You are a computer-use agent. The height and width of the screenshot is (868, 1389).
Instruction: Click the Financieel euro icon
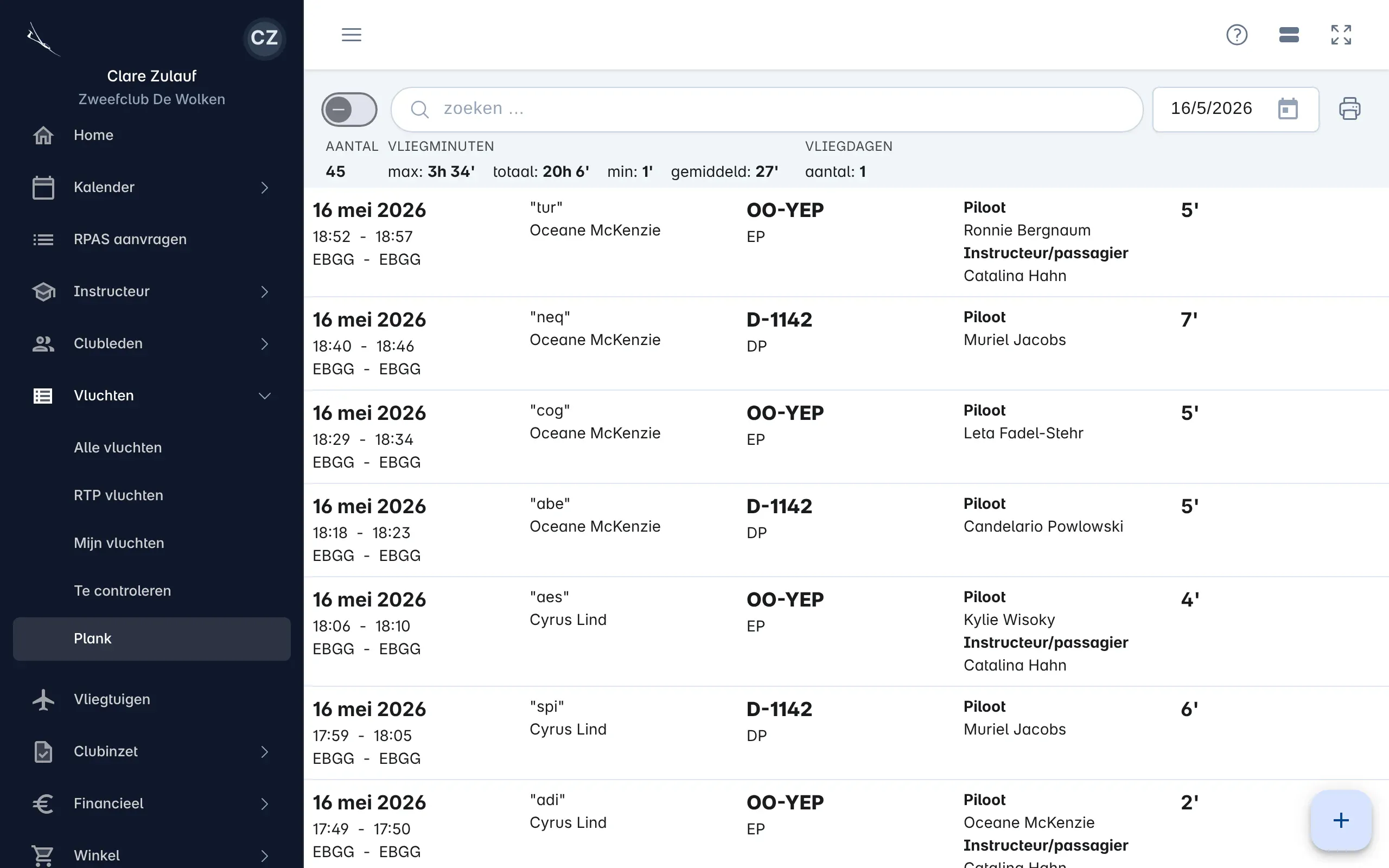pos(43,803)
